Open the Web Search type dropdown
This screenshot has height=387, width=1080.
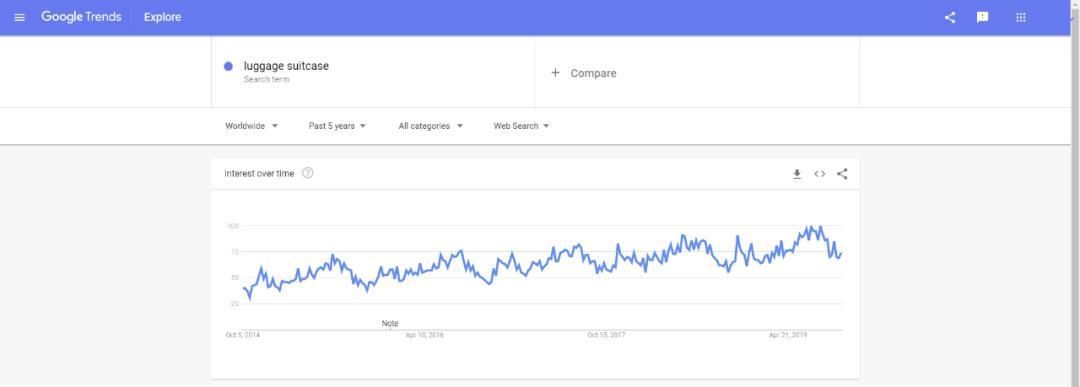pos(521,126)
